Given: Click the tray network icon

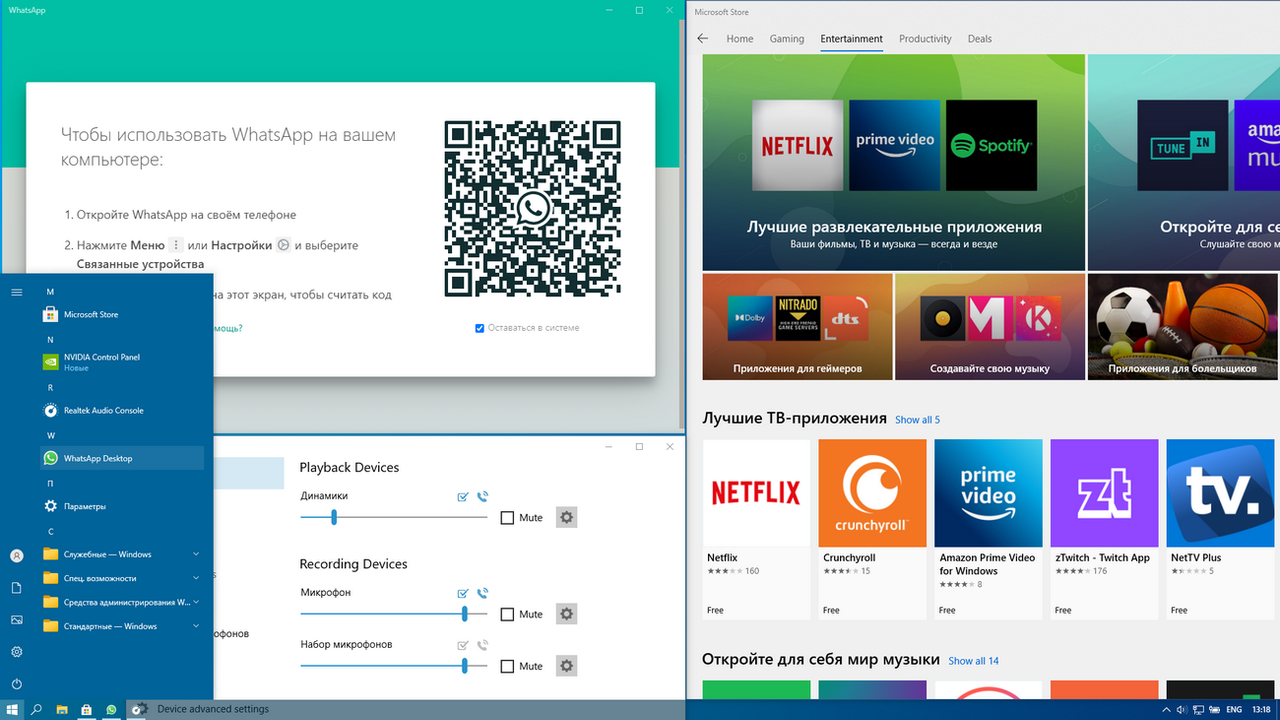Looking at the screenshot, I should (x=1196, y=710).
